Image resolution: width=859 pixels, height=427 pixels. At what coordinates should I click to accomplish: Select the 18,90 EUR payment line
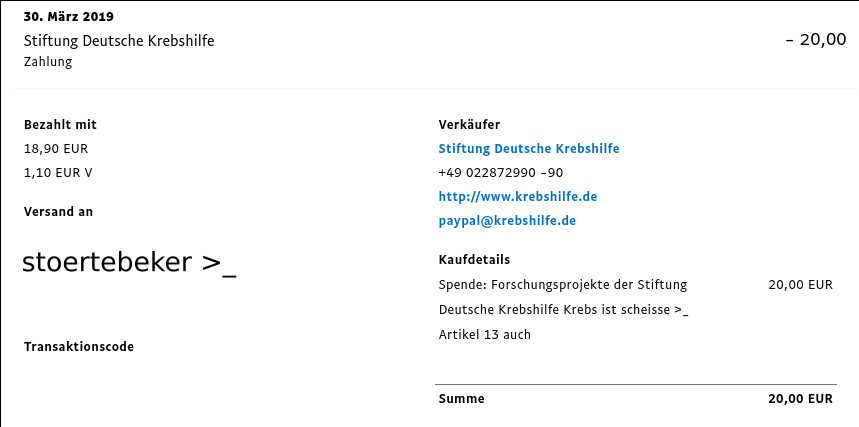pos(56,149)
